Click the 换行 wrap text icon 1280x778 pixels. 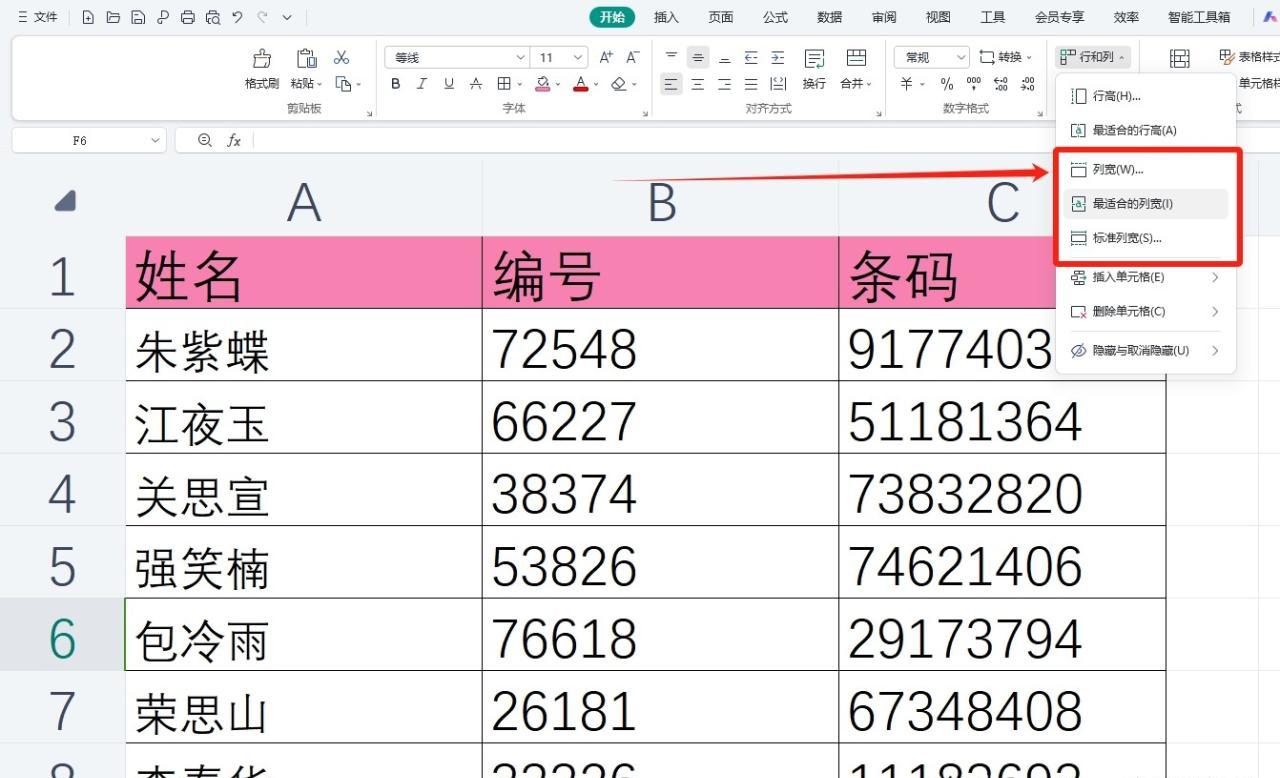pos(814,58)
